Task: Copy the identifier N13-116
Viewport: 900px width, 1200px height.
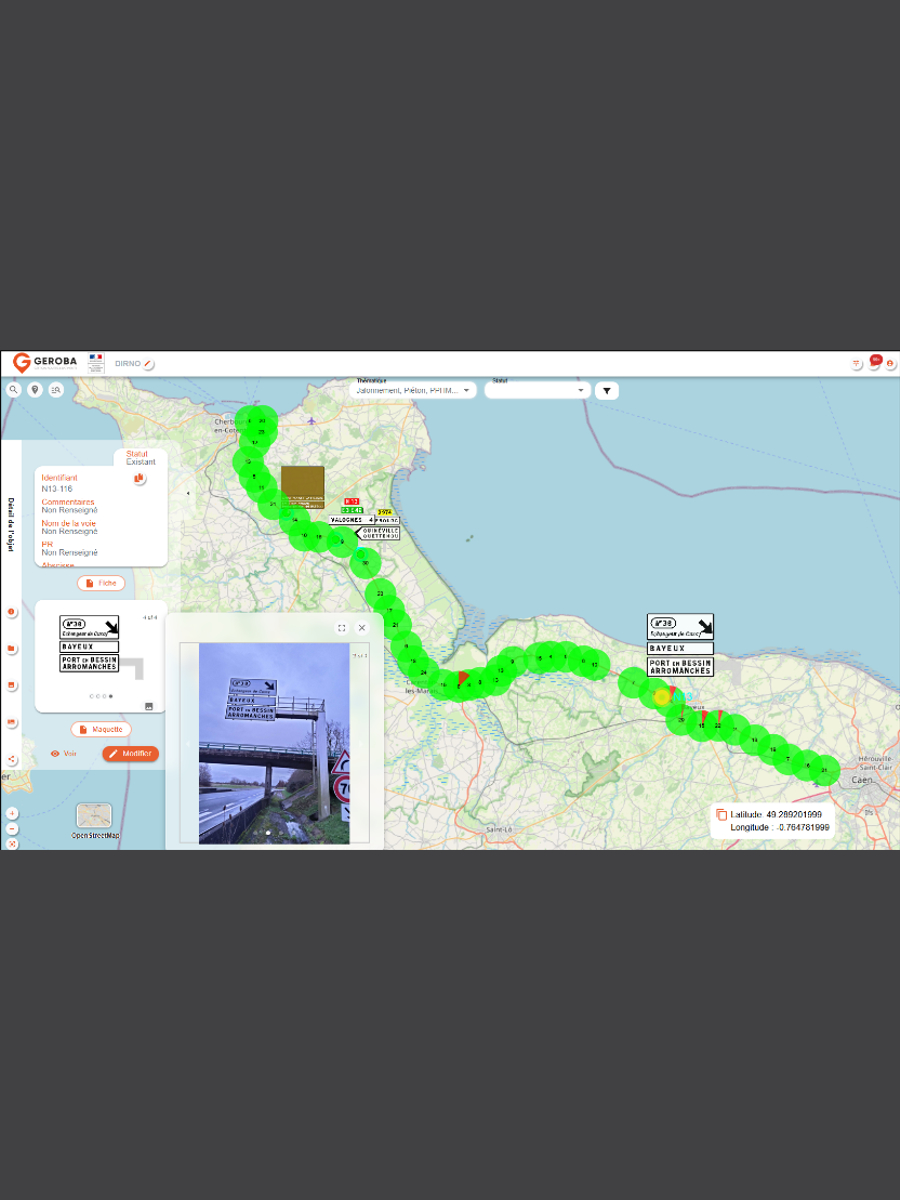Action: tap(139, 479)
